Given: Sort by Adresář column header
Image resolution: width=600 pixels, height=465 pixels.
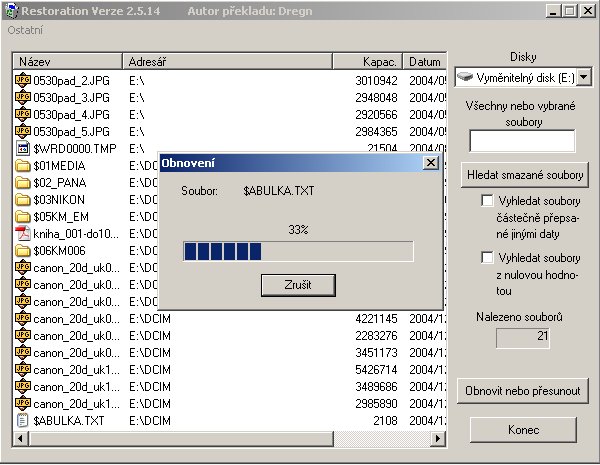Looking at the screenshot, I should pos(227,61).
